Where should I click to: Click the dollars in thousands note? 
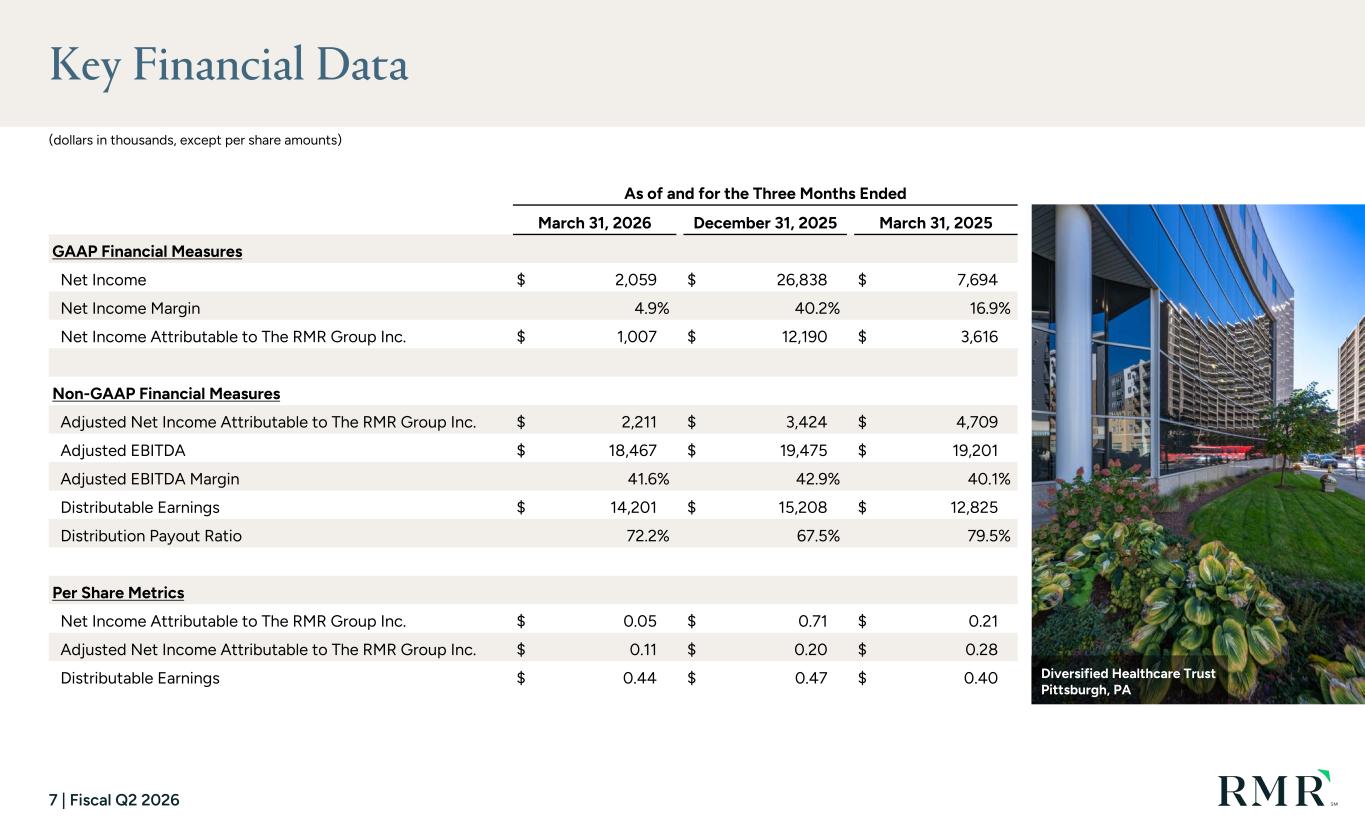[195, 140]
